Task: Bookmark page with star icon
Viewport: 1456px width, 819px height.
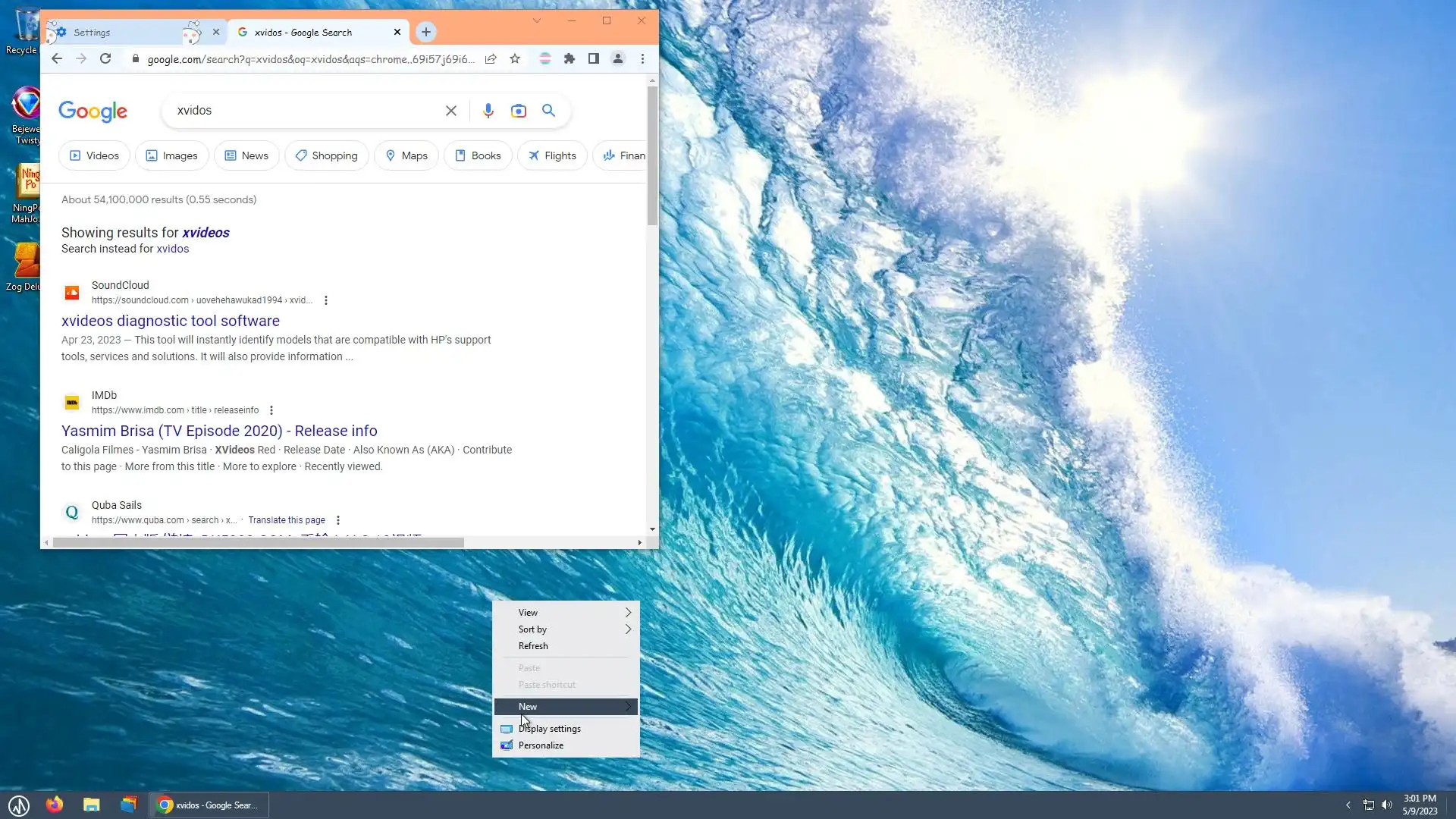Action: tap(515, 58)
